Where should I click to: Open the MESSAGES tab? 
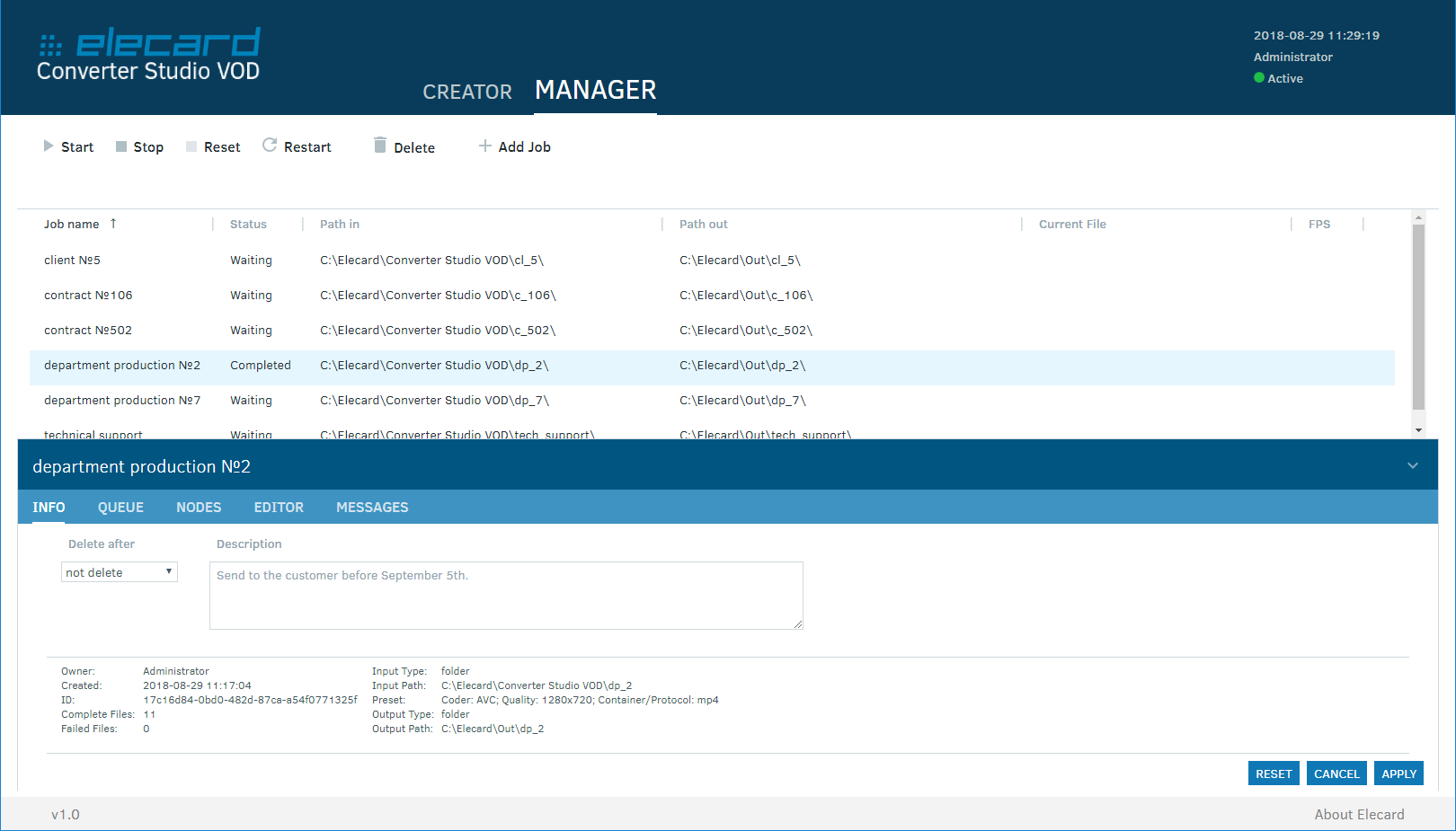tap(372, 508)
